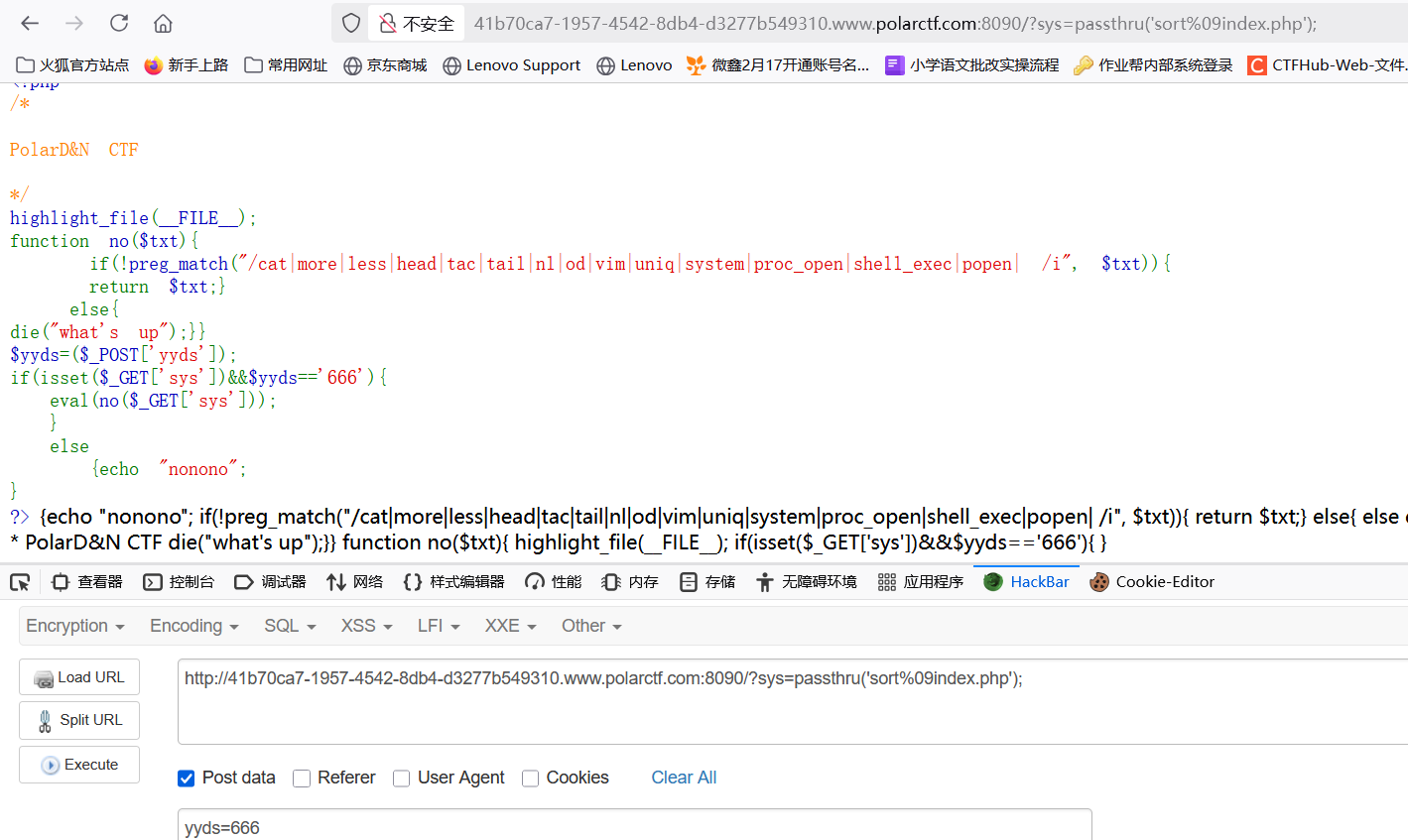Click the Split URL button
The image size is (1408, 840).
[79, 720]
